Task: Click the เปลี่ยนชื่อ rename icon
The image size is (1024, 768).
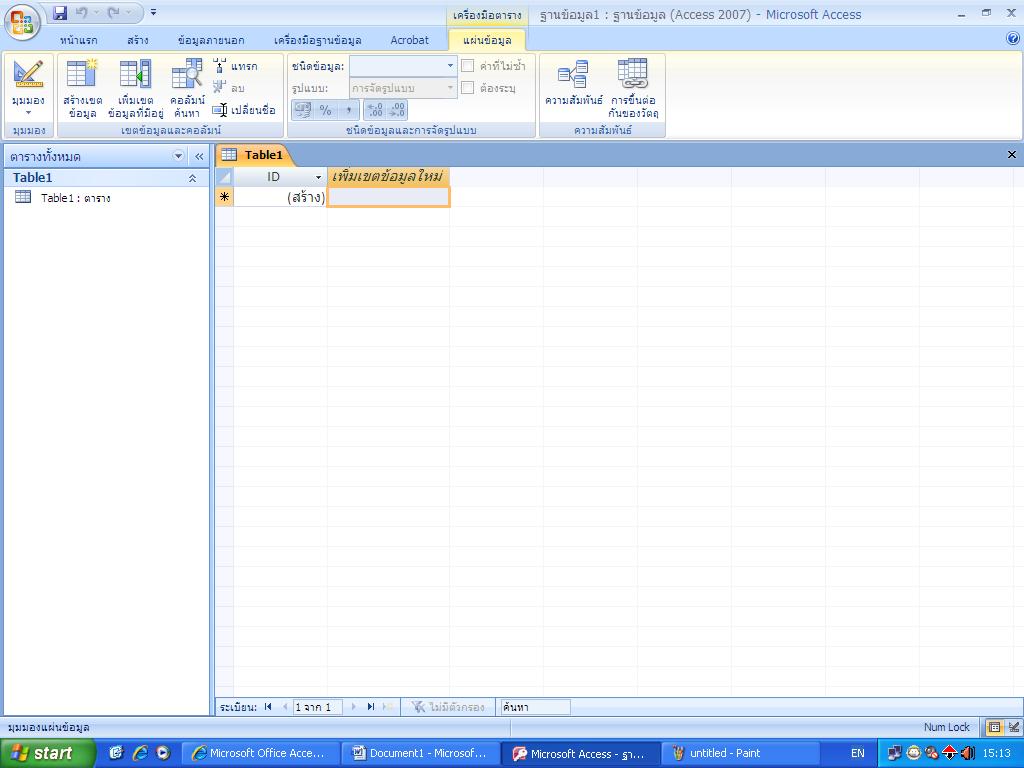Action: coord(220,110)
